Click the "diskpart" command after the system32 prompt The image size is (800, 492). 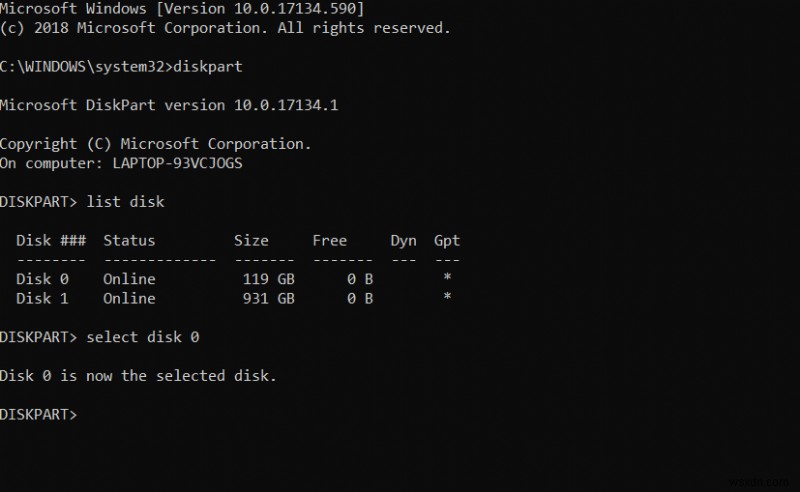click(207, 67)
